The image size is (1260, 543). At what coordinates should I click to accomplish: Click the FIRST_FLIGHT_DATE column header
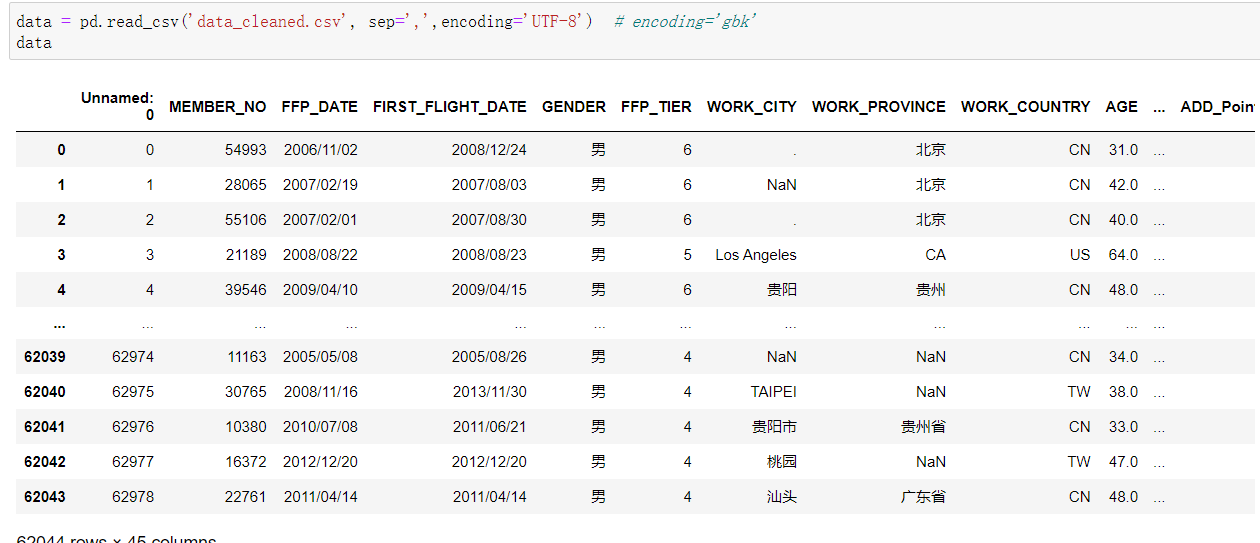coord(449,107)
